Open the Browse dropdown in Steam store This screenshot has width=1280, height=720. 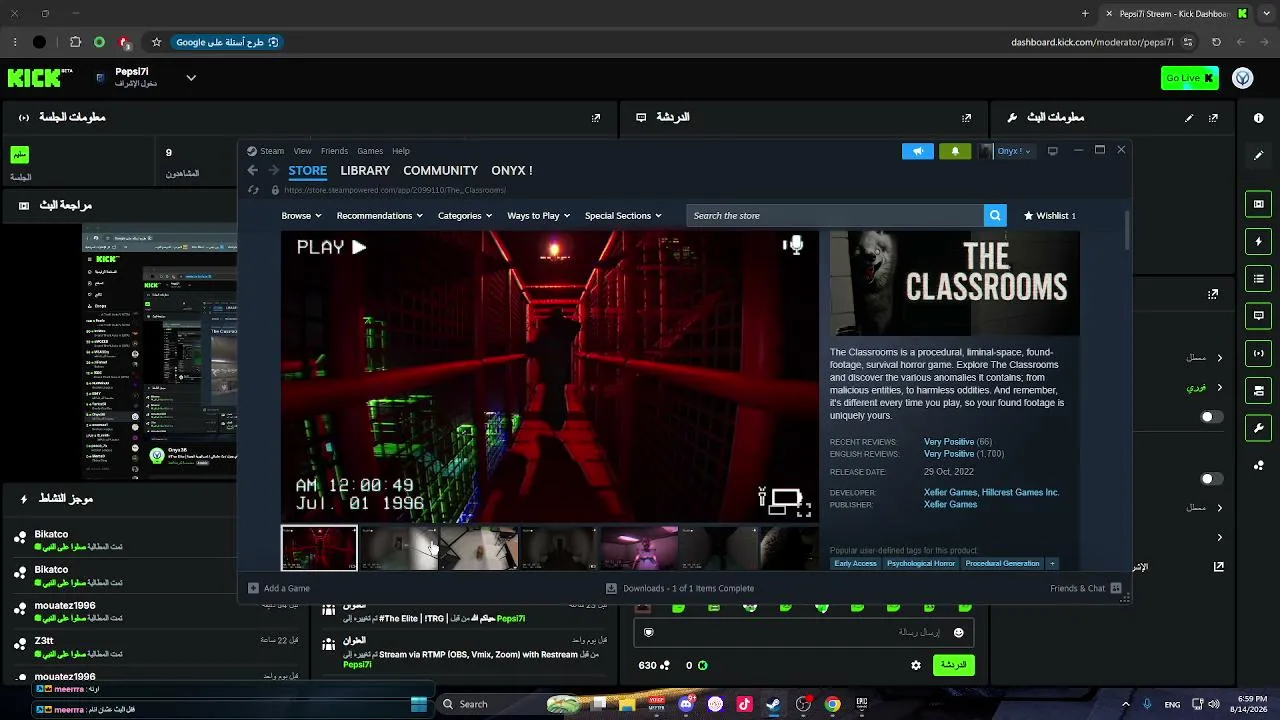click(x=301, y=215)
